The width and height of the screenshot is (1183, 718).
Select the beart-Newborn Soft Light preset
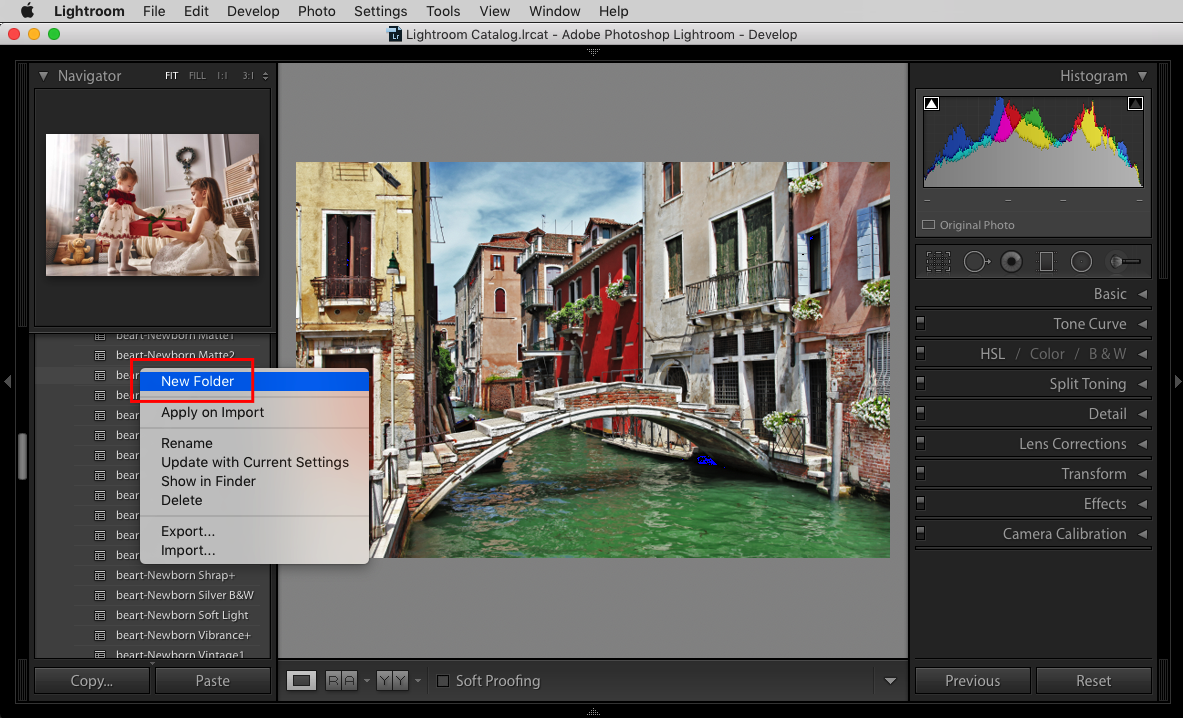[182, 615]
